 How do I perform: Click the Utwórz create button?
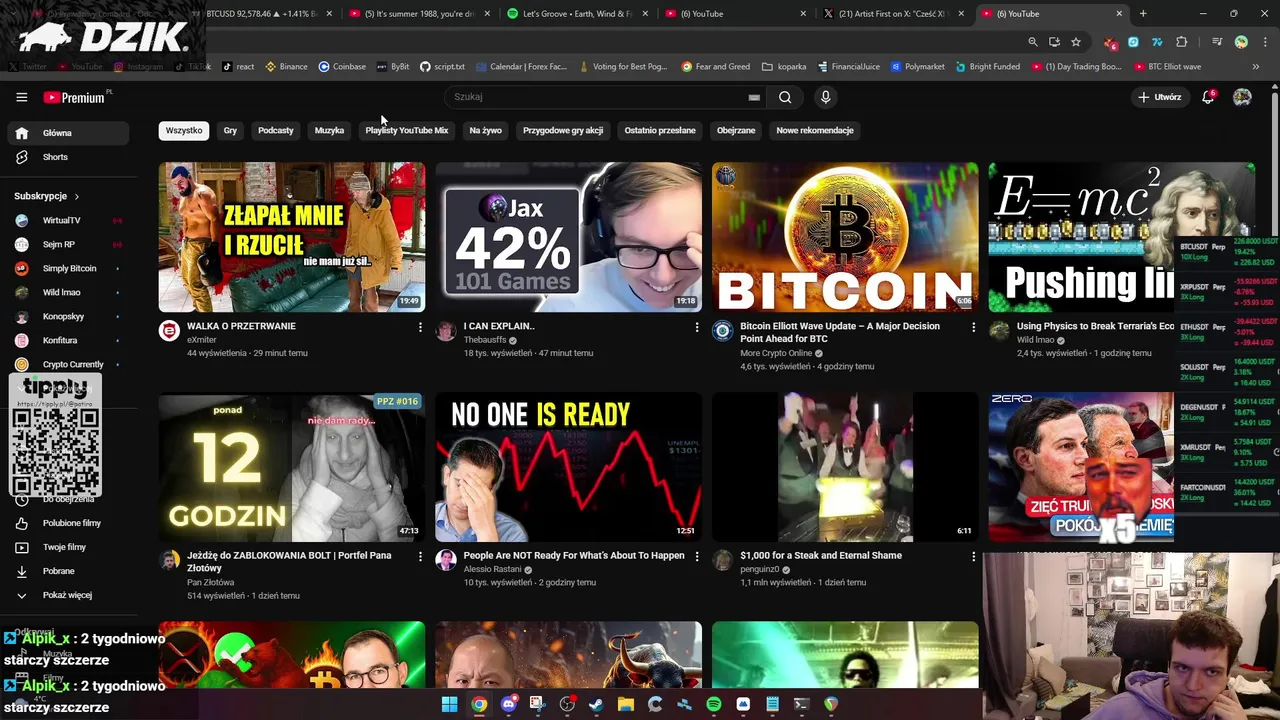tap(1161, 97)
